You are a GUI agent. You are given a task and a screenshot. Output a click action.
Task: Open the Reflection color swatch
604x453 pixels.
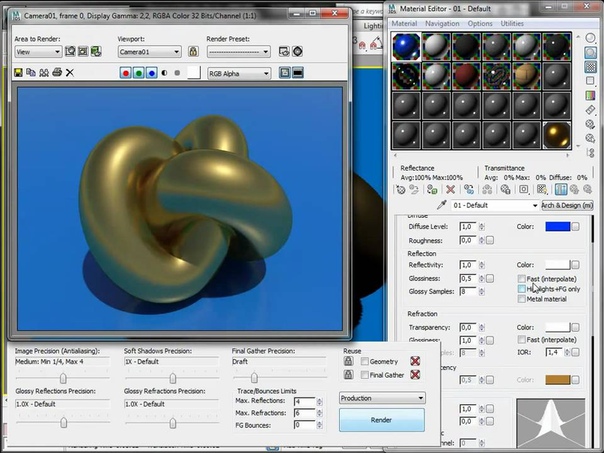point(557,265)
